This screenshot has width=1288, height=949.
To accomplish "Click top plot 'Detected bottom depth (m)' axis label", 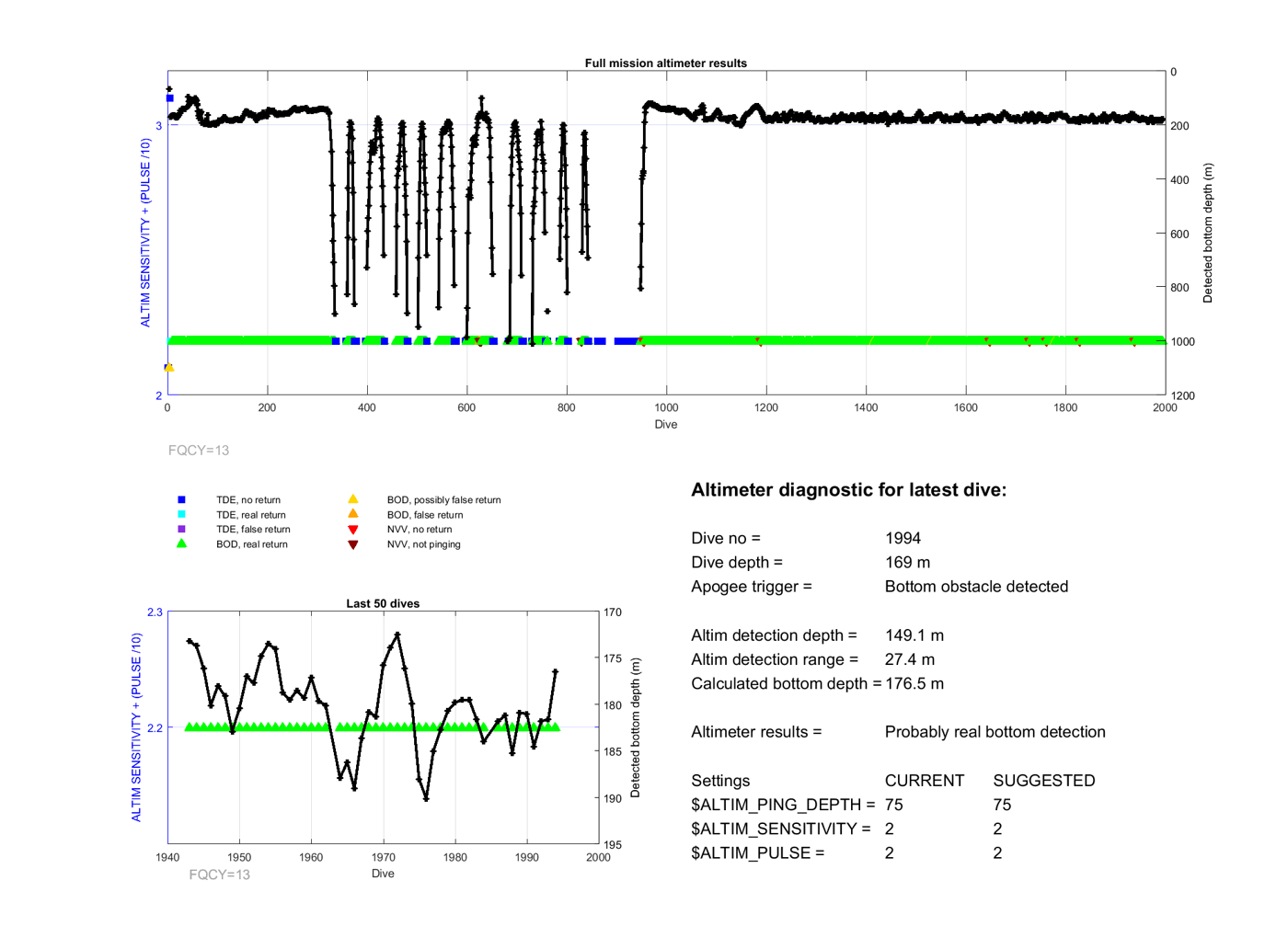I will click(1208, 234).
